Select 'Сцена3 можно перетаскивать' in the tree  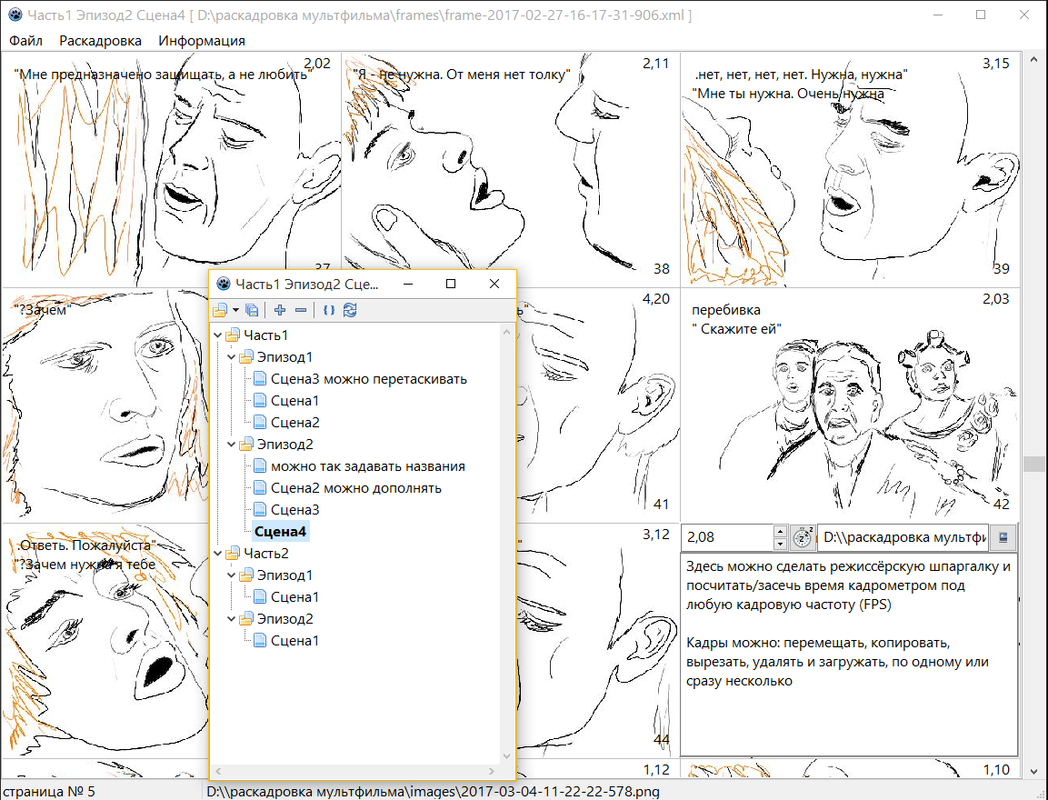368,379
